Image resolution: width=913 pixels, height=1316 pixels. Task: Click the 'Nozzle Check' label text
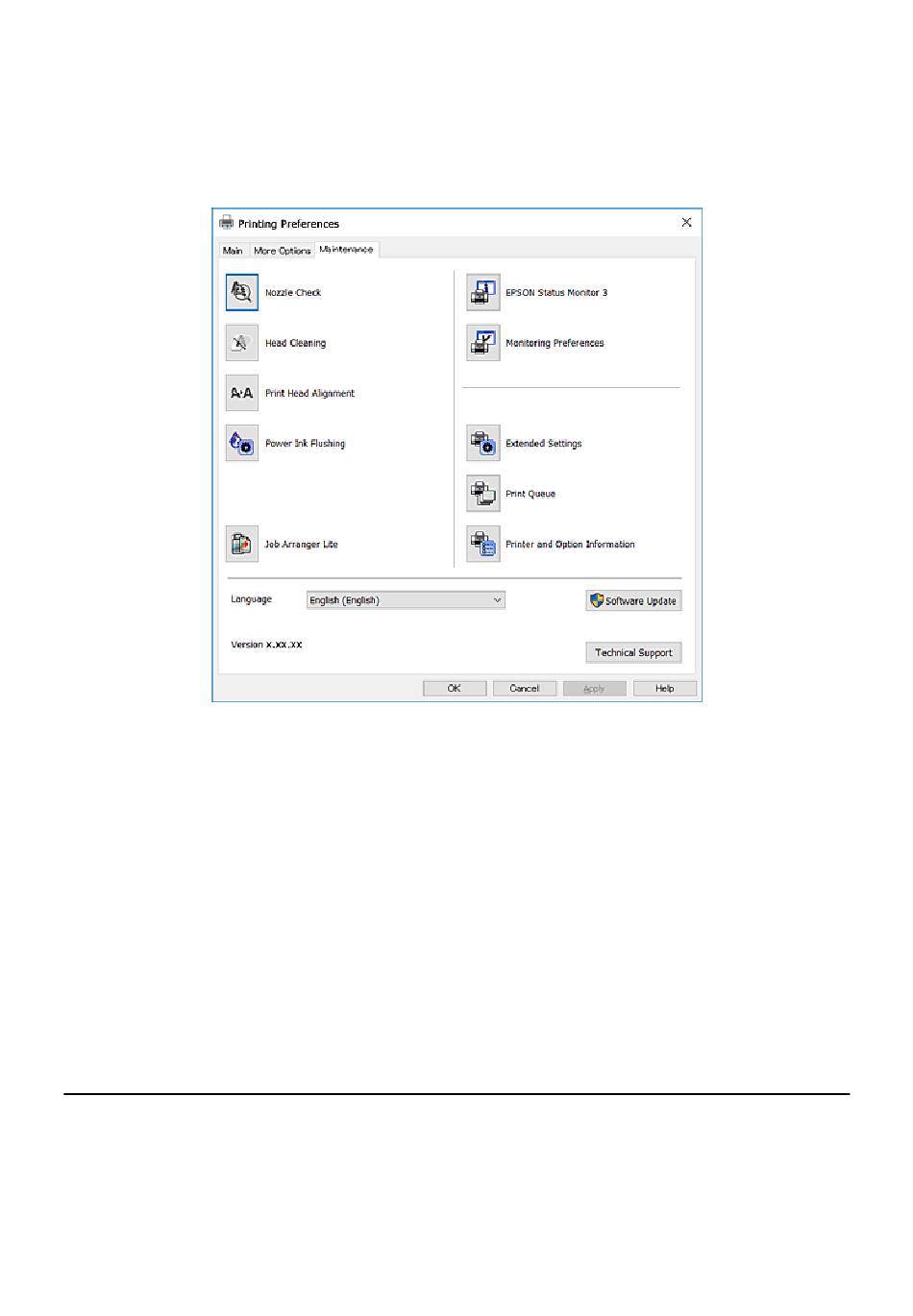pyautogui.click(x=293, y=293)
